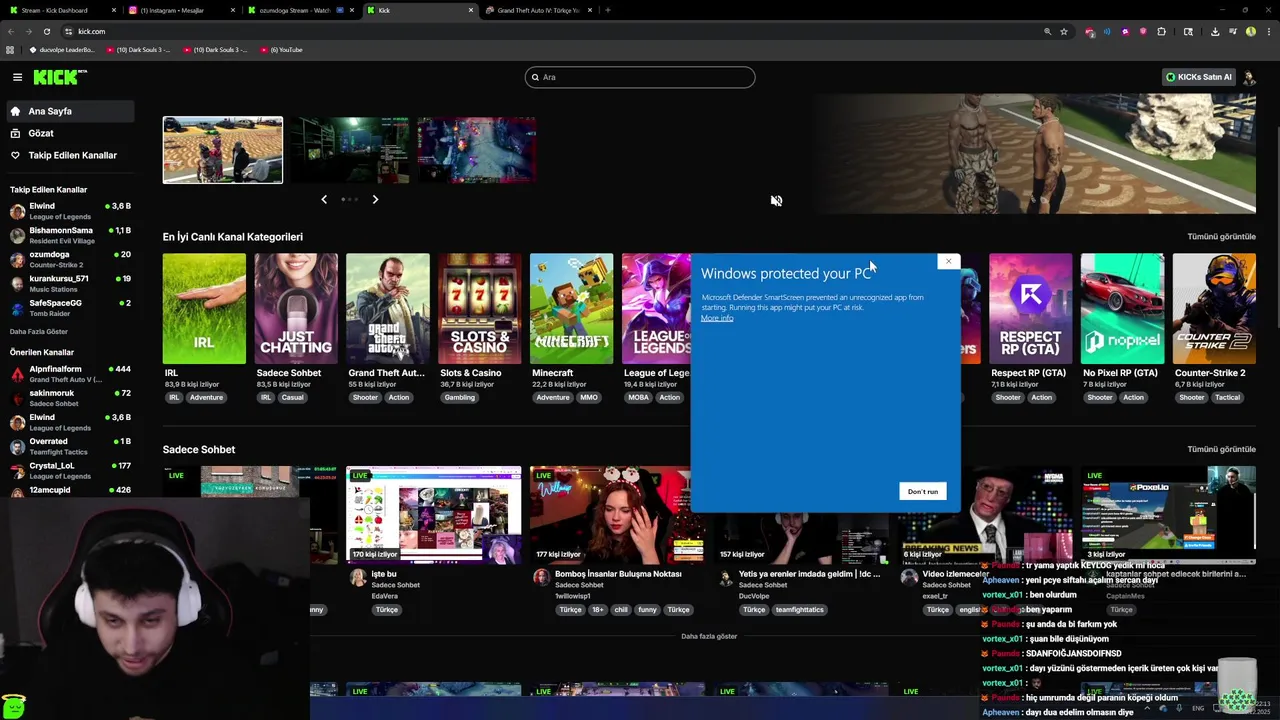Click Daha fazla göster below streams
The width and height of the screenshot is (1280, 720).
click(709, 636)
